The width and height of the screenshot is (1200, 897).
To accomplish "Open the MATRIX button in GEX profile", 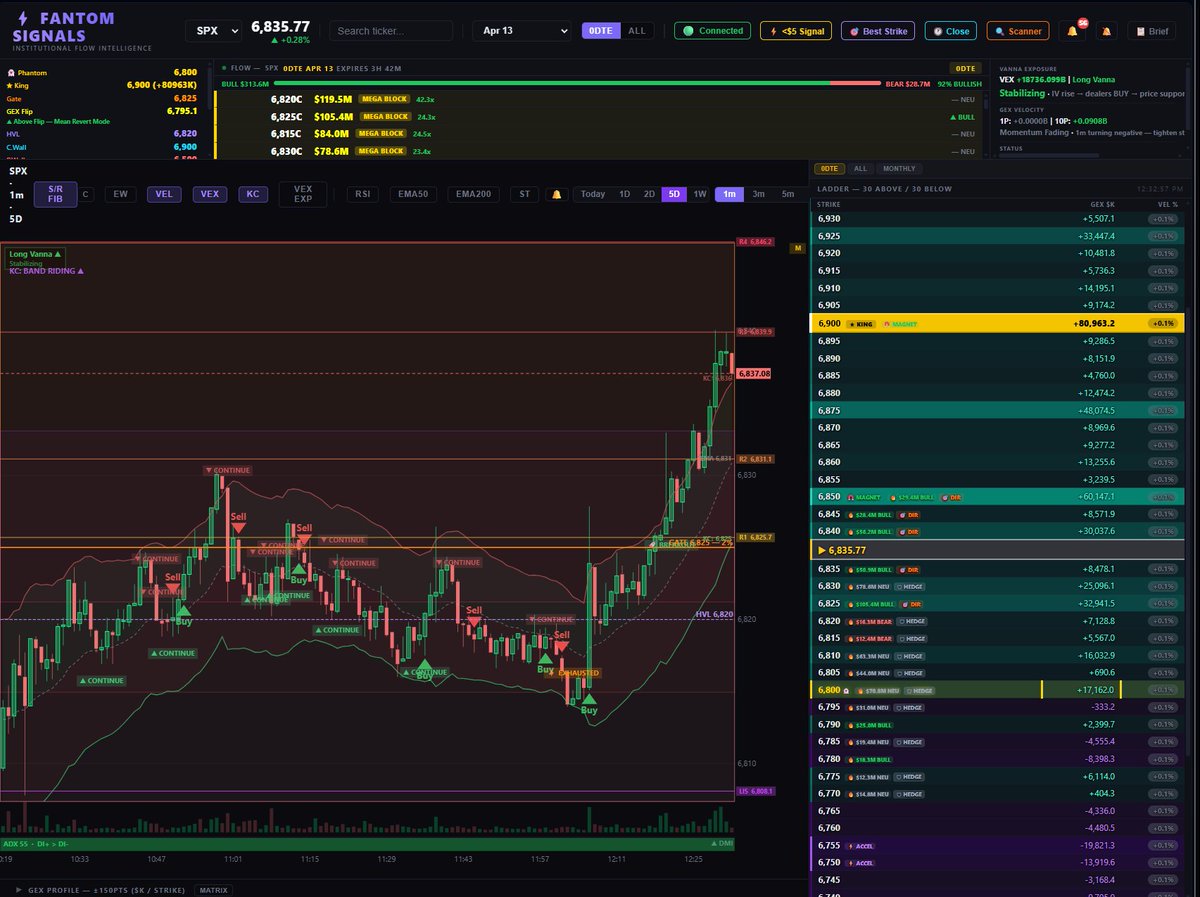I will point(212,889).
